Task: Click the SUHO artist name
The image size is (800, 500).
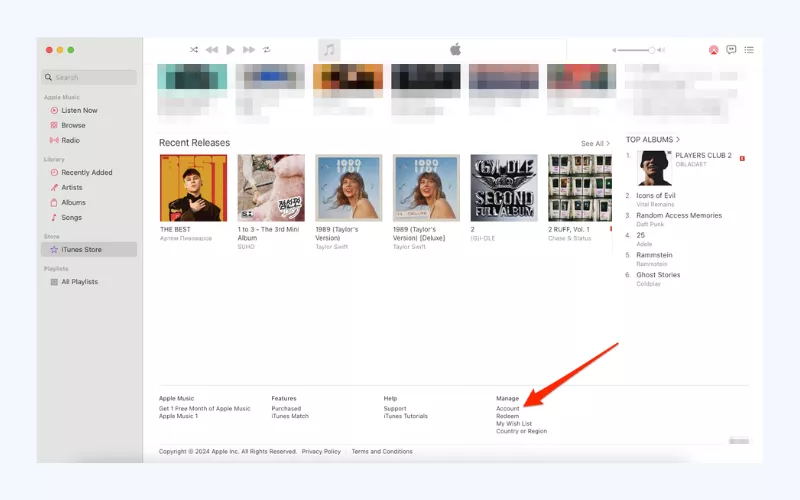Action: pyautogui.click(x=246, y=247)
